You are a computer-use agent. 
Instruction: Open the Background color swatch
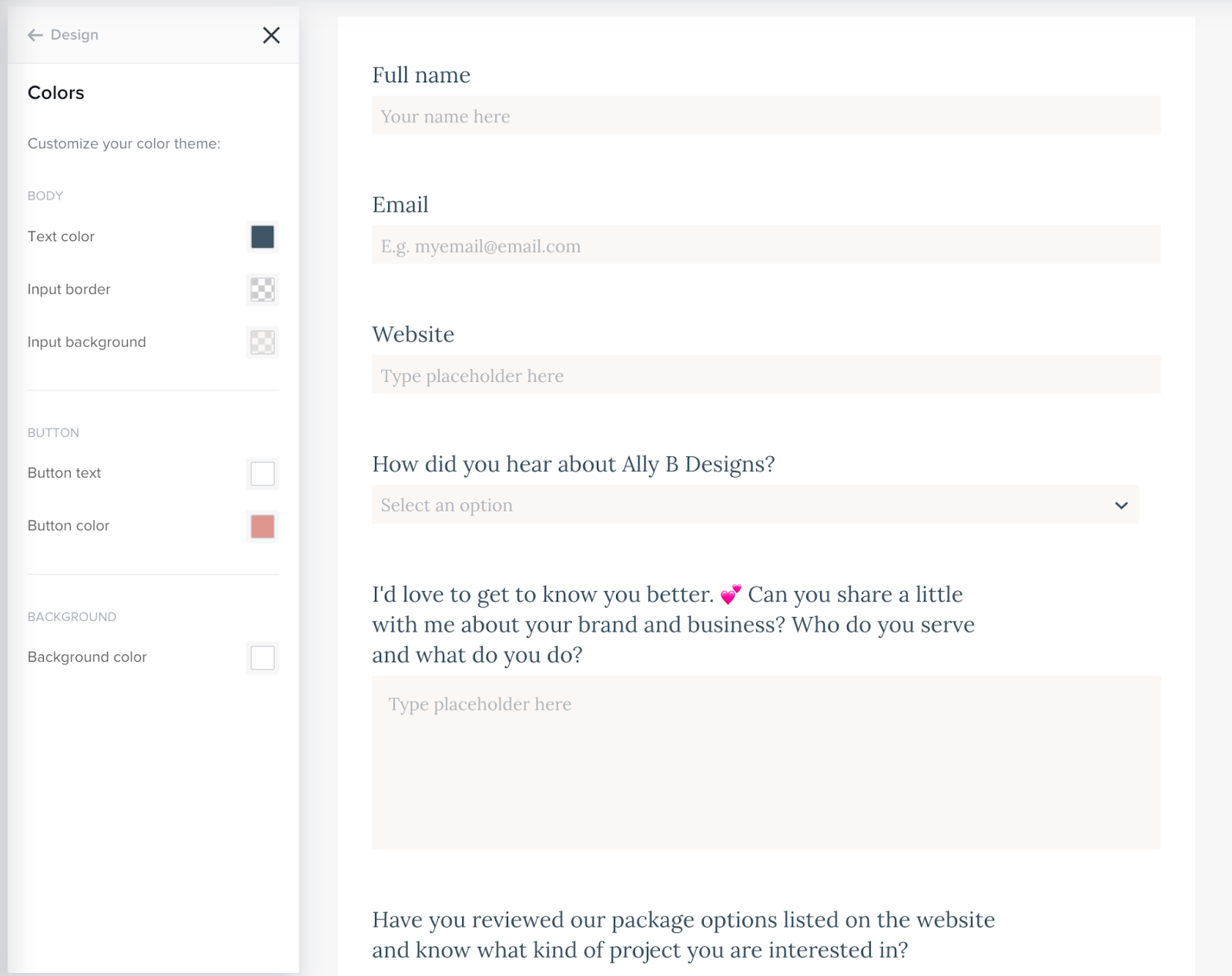point(262,658)
